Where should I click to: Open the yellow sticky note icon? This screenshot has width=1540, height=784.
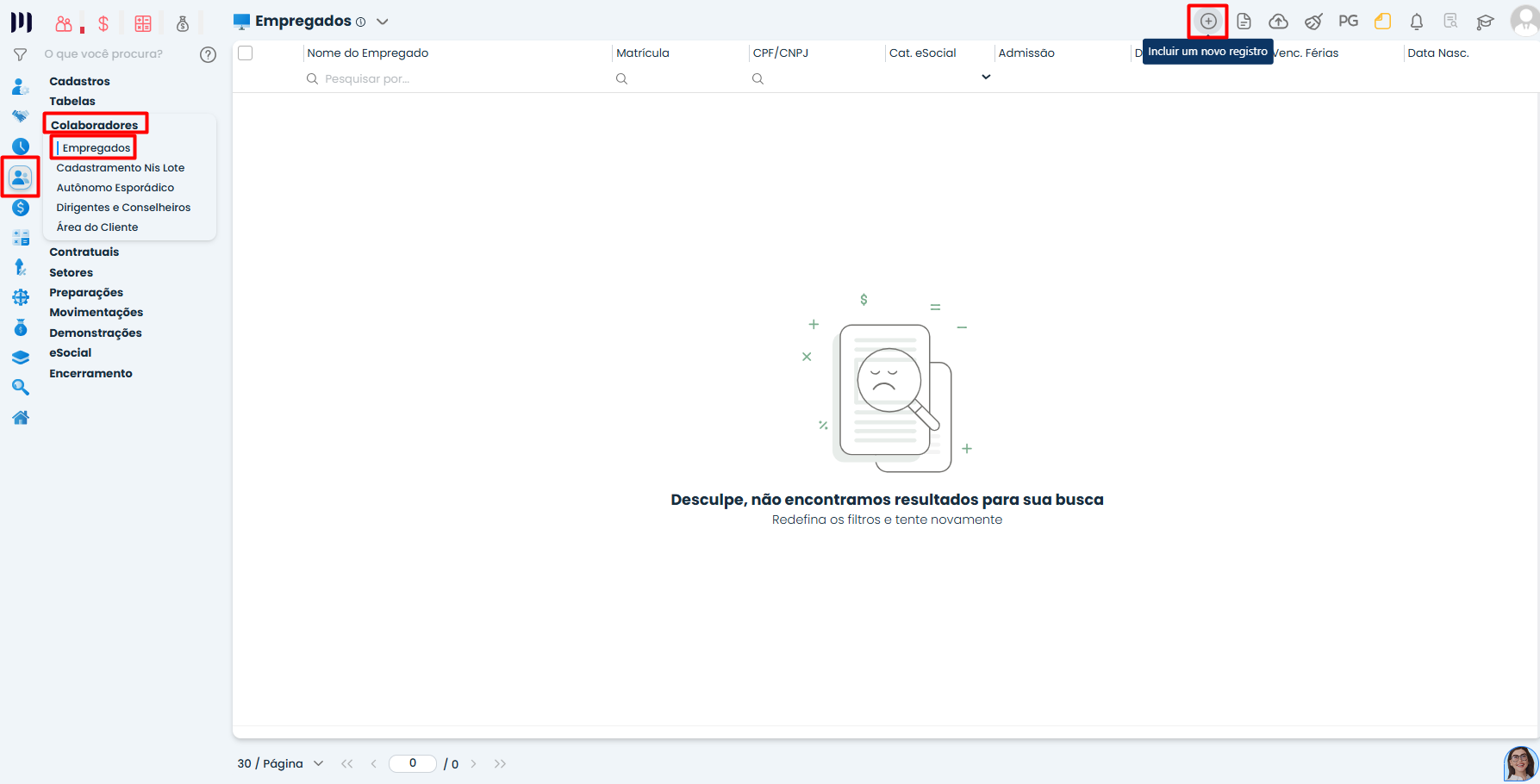pyautogui.click(x=1382, y=22)
